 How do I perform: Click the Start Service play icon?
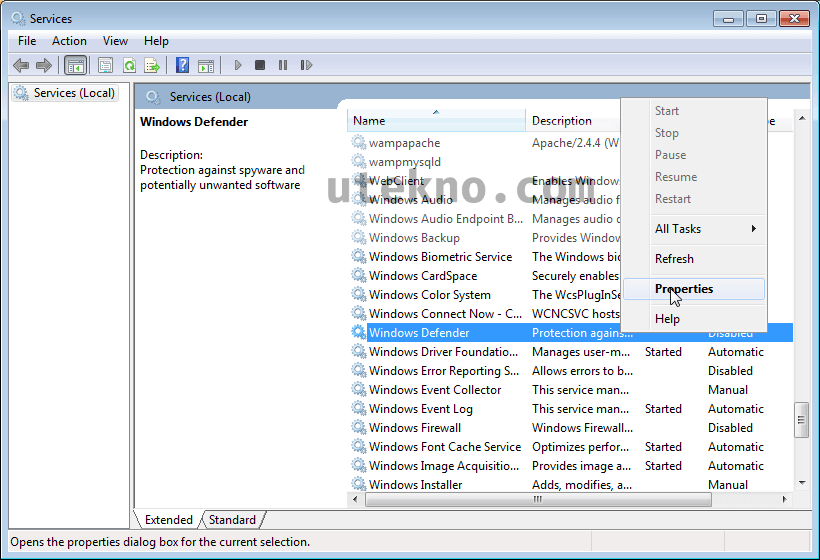coord(238,65)
